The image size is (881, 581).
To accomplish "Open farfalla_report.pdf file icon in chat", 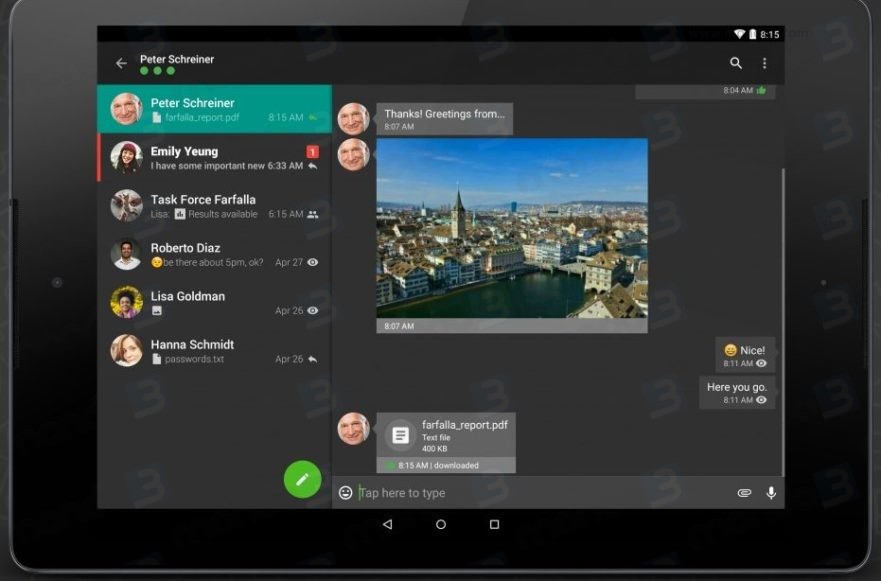I will tap(401, 435).
